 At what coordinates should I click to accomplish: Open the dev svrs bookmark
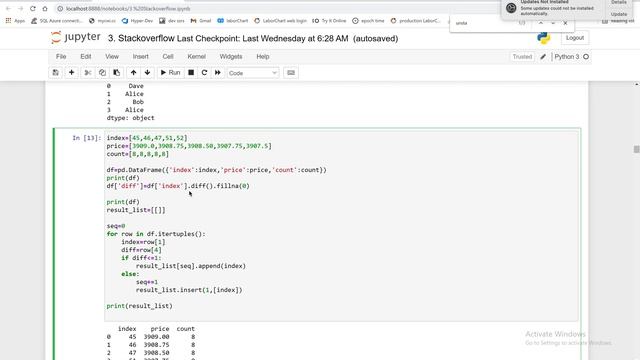tap(172, 21)
